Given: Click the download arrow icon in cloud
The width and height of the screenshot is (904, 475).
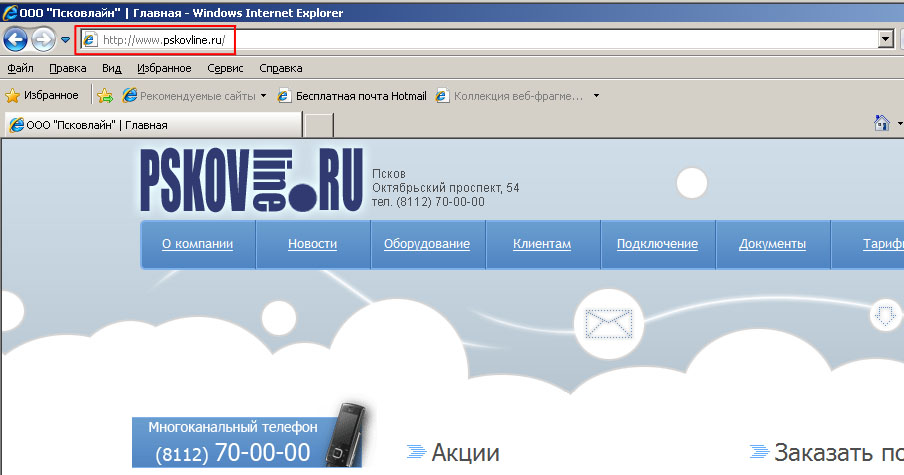Looking at the screenshot, I should [886, 315].
